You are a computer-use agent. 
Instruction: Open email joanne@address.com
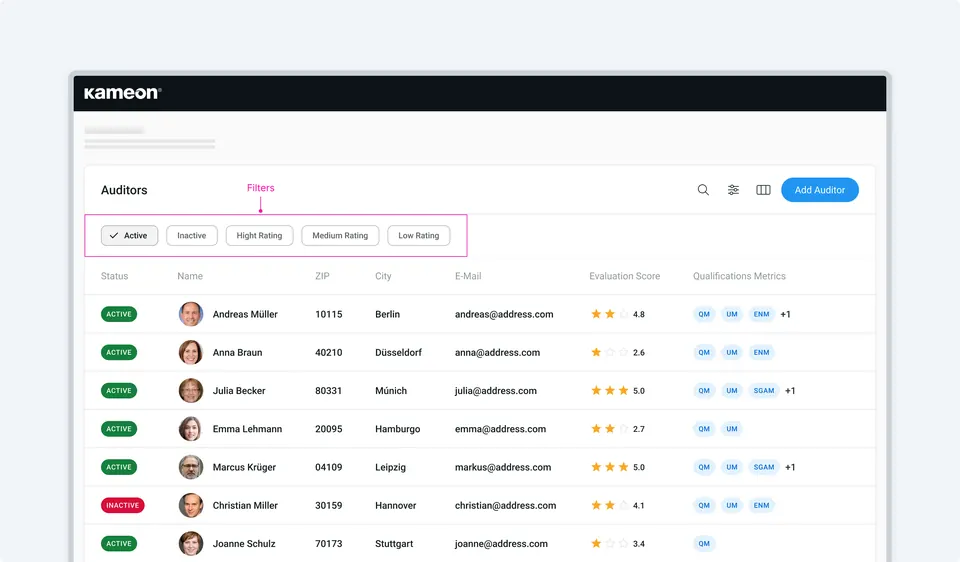(x=501, y=544)
